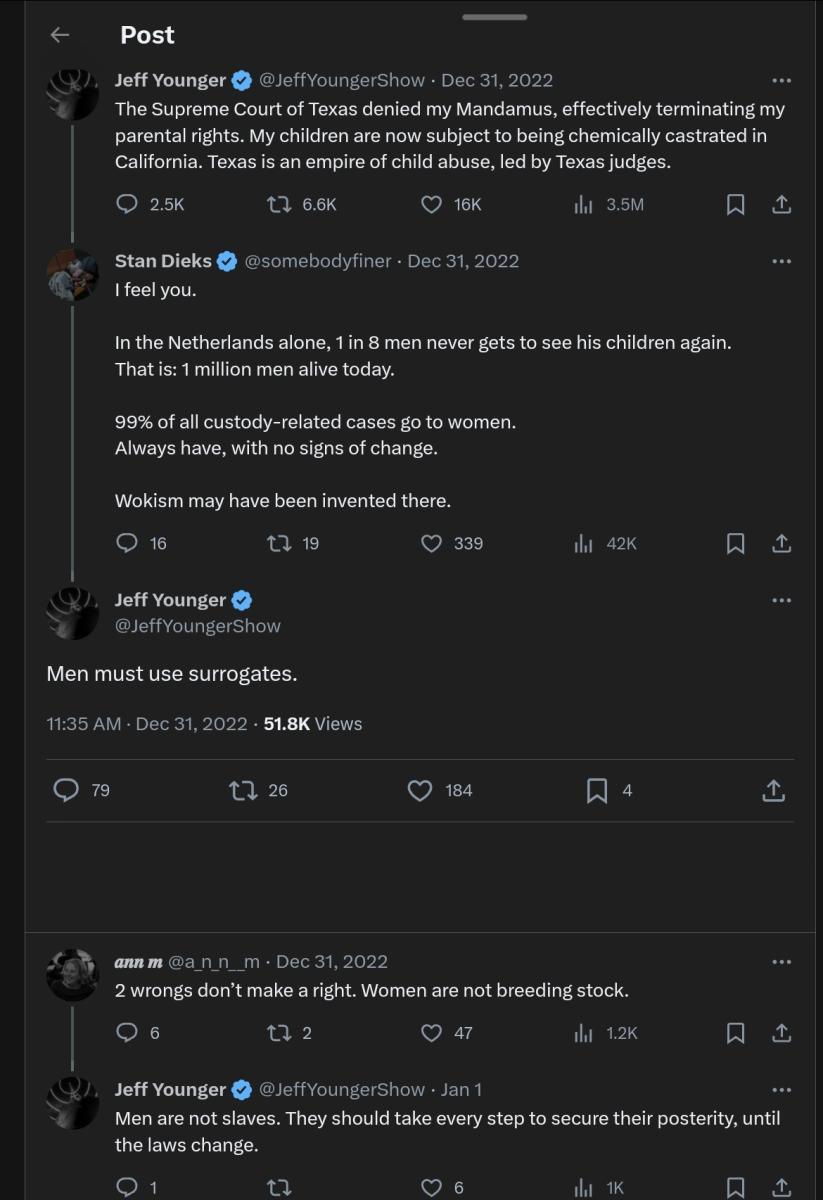Like the top post with 16K likes
This screenshot has width=823, height=1200.
click(431, 204)
